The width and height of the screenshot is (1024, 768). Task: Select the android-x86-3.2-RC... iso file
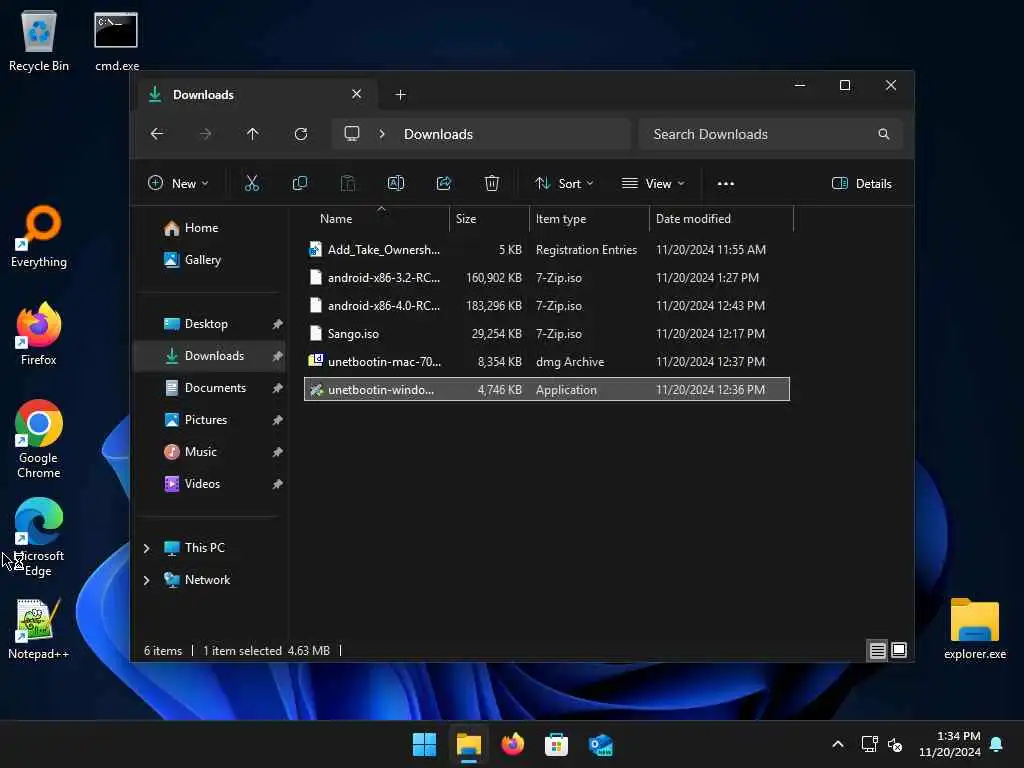[547, 278]
